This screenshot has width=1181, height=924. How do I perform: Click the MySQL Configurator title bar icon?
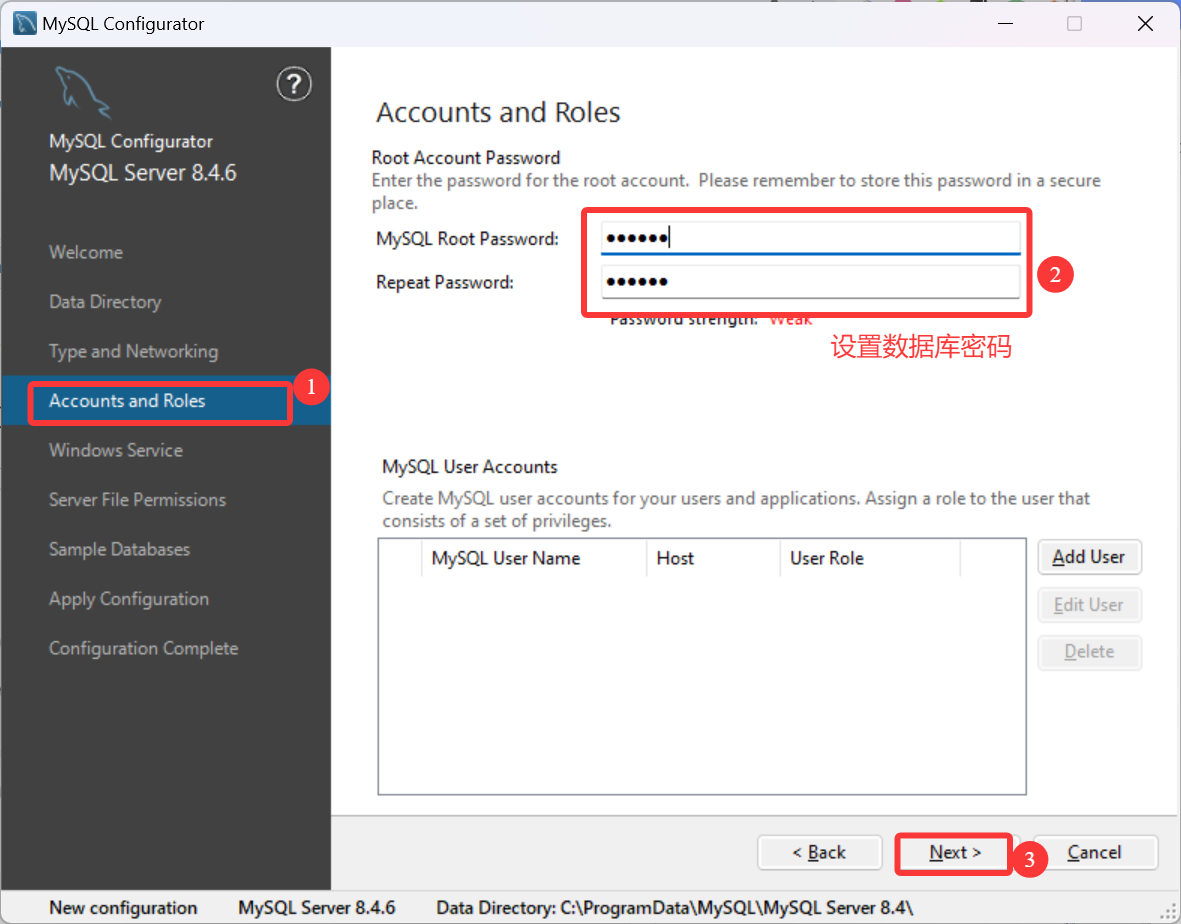tap(24, 23)
